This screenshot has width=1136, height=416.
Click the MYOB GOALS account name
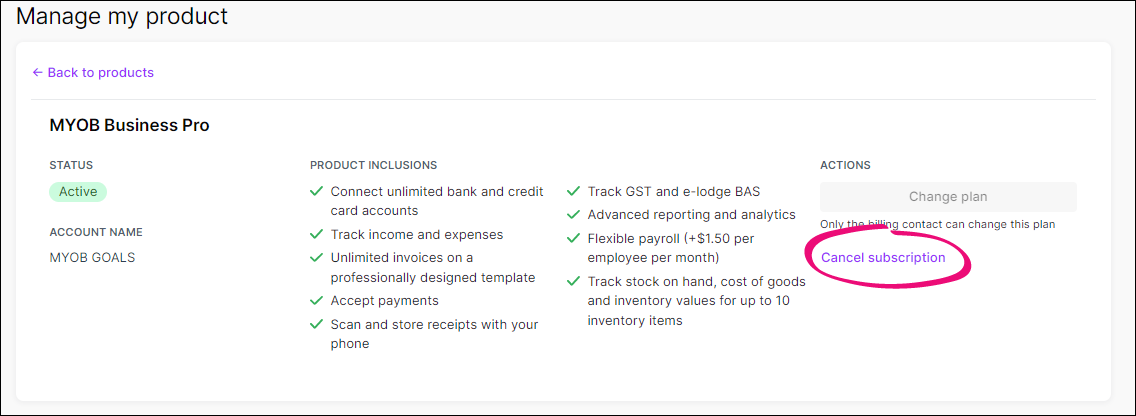click(92, 257)
